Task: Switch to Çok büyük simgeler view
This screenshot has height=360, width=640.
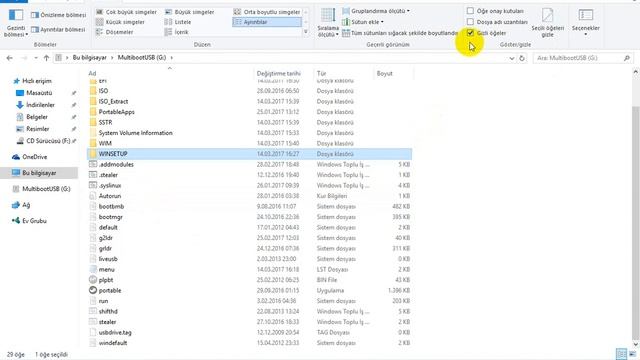Action: pyautogui.click(x=127, y=12)
